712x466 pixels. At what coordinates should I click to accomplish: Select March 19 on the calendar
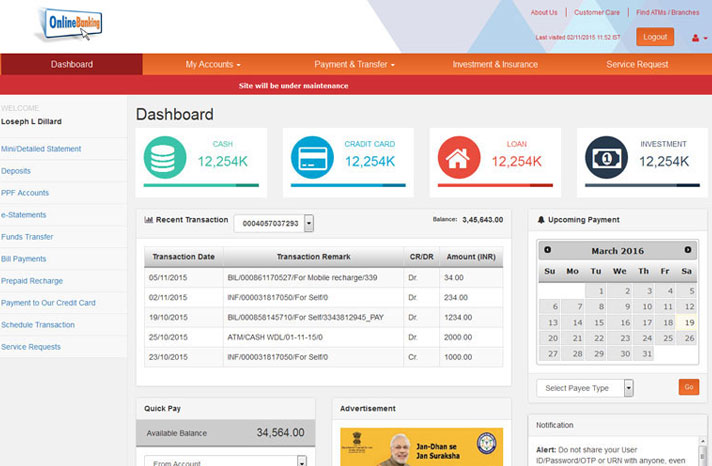point(686,323)
